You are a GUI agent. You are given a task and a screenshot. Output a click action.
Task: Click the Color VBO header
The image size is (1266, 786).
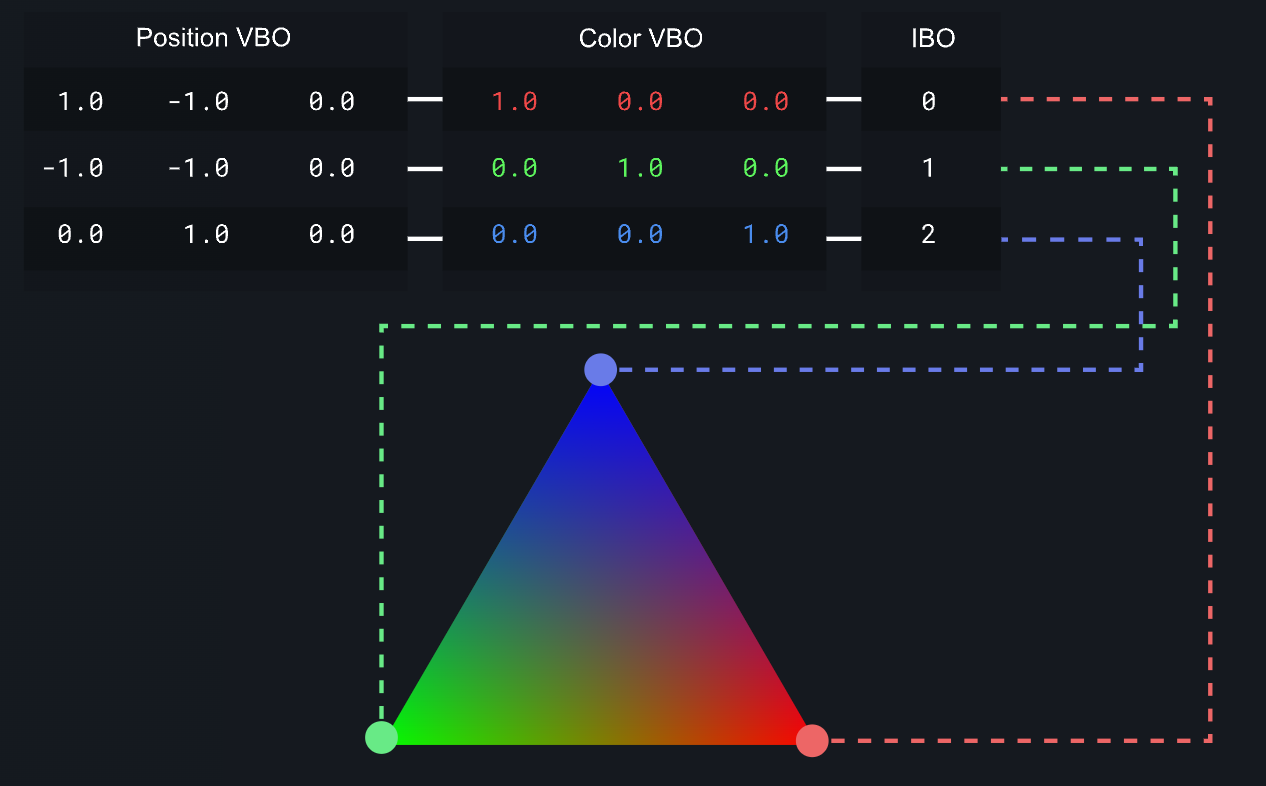pos(640,39)
